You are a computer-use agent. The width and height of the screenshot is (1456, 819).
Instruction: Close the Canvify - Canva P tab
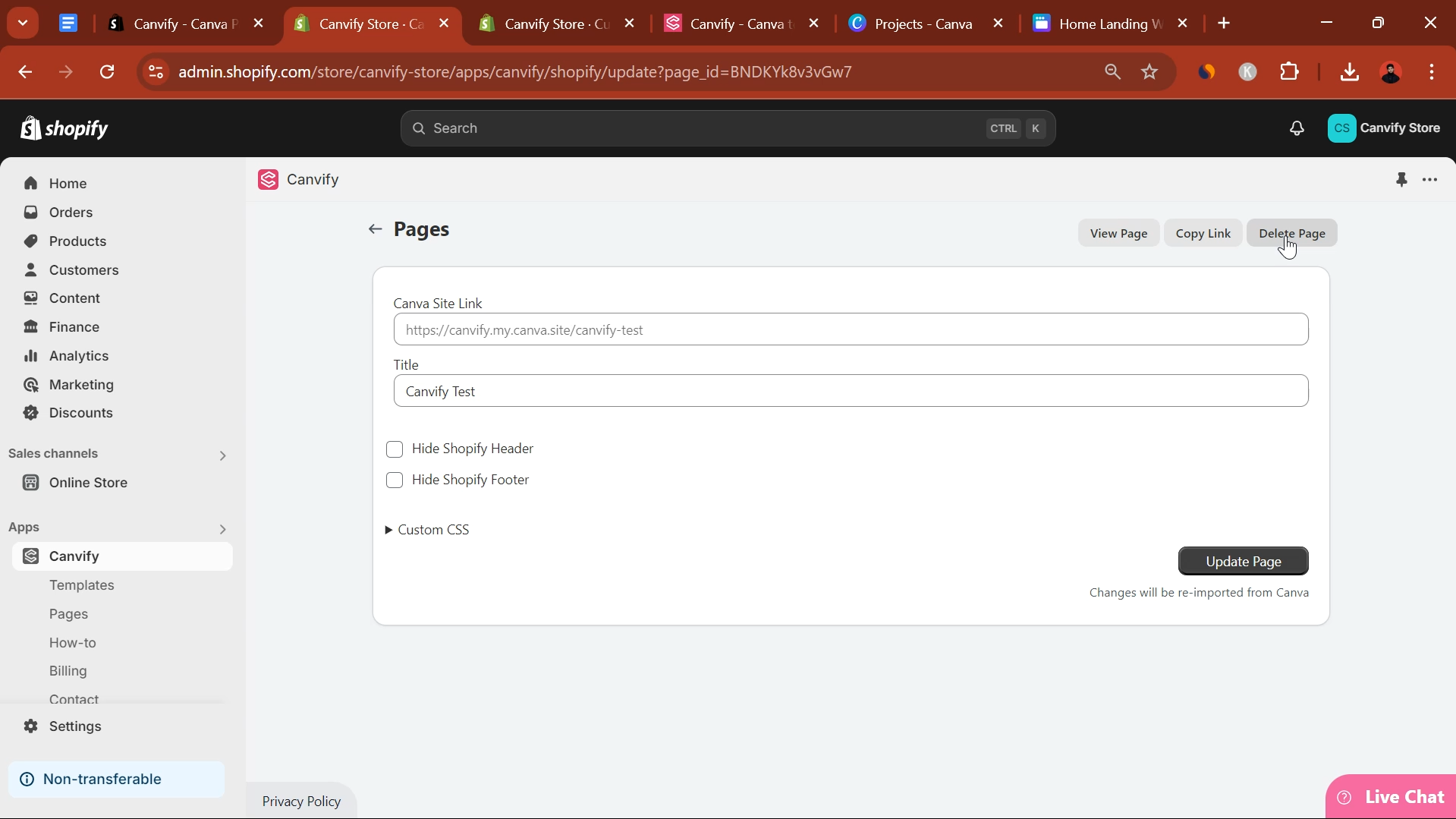[259, 24]
